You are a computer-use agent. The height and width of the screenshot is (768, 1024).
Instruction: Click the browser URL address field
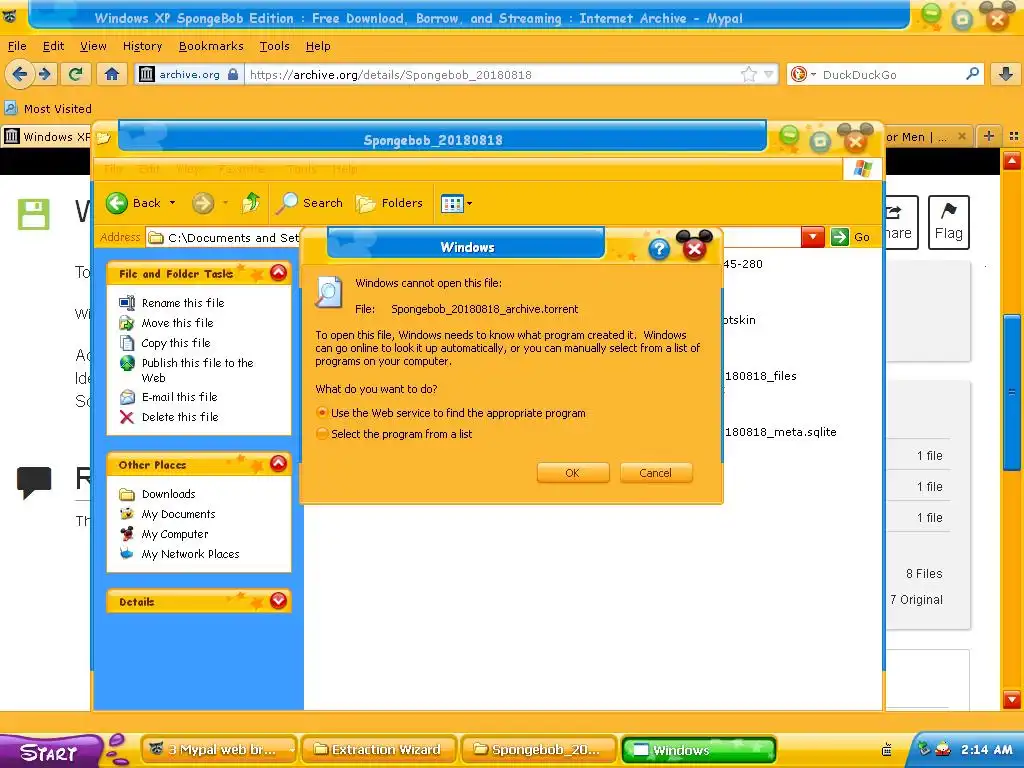(493, 74)
